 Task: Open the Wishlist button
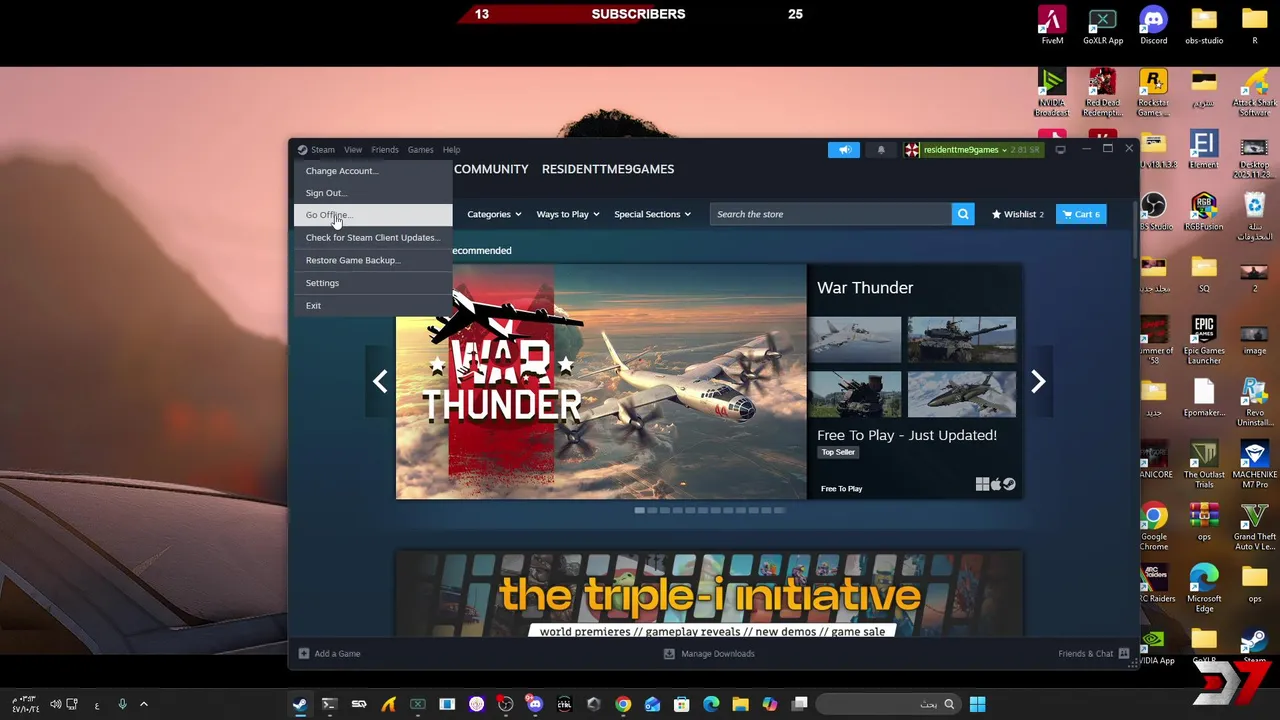coord(1017,214)
